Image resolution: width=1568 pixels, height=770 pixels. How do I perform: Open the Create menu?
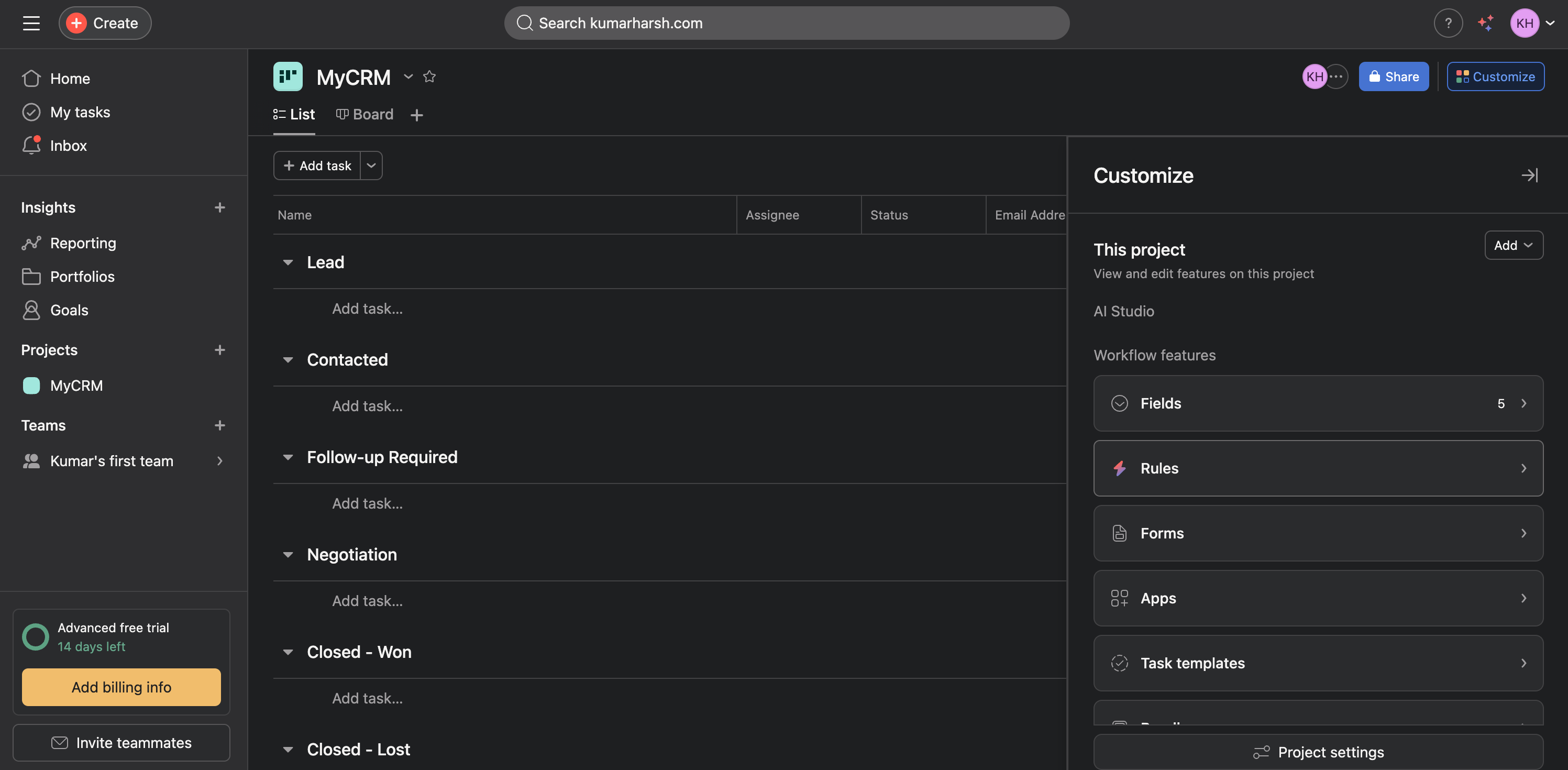point(105,23)
